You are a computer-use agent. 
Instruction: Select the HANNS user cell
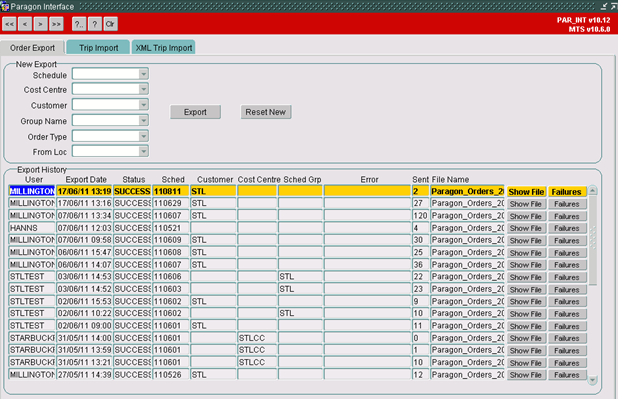click(32, 228)
